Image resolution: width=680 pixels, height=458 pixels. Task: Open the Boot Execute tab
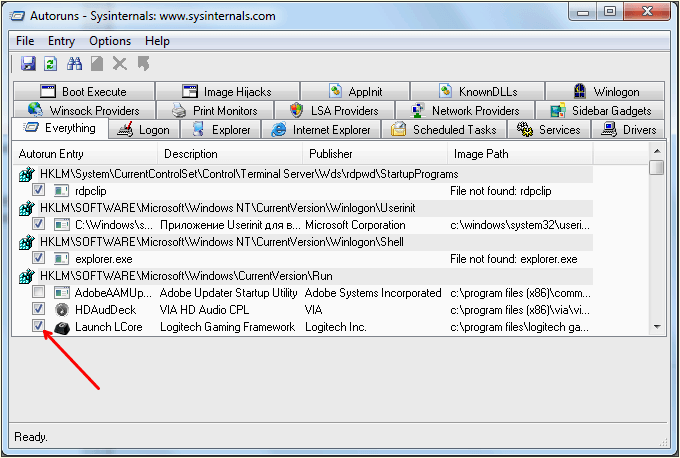pyautogui.click(x=84, y=91)
